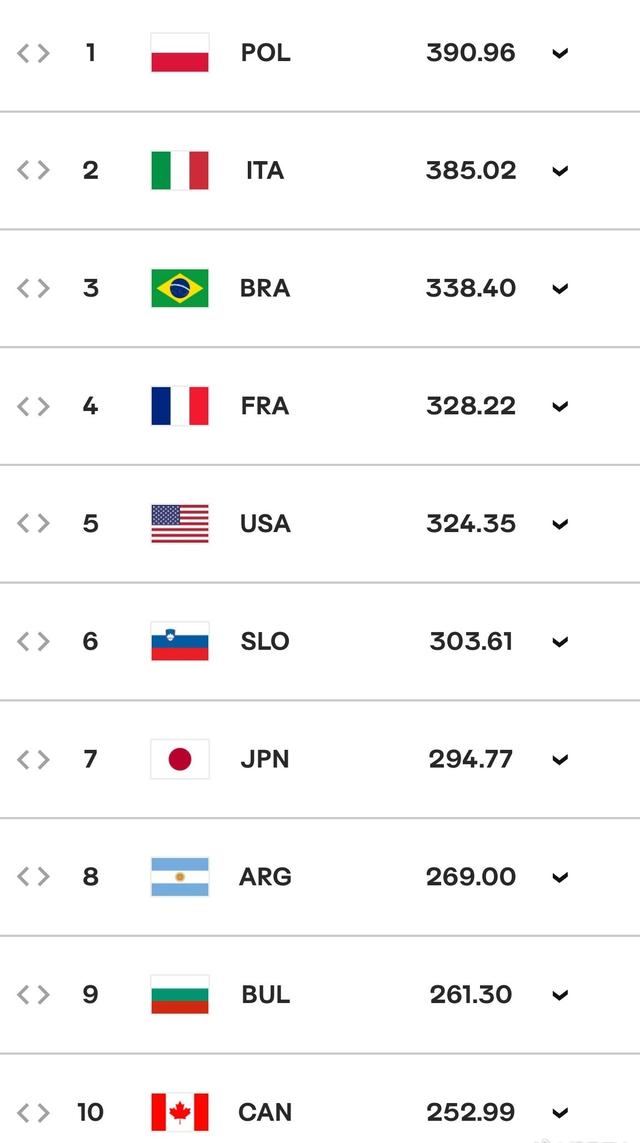The height and width of the screenshot is (1143, 640).
Task: Click the Slovenia flag icon
Action: tap(180, 641)
